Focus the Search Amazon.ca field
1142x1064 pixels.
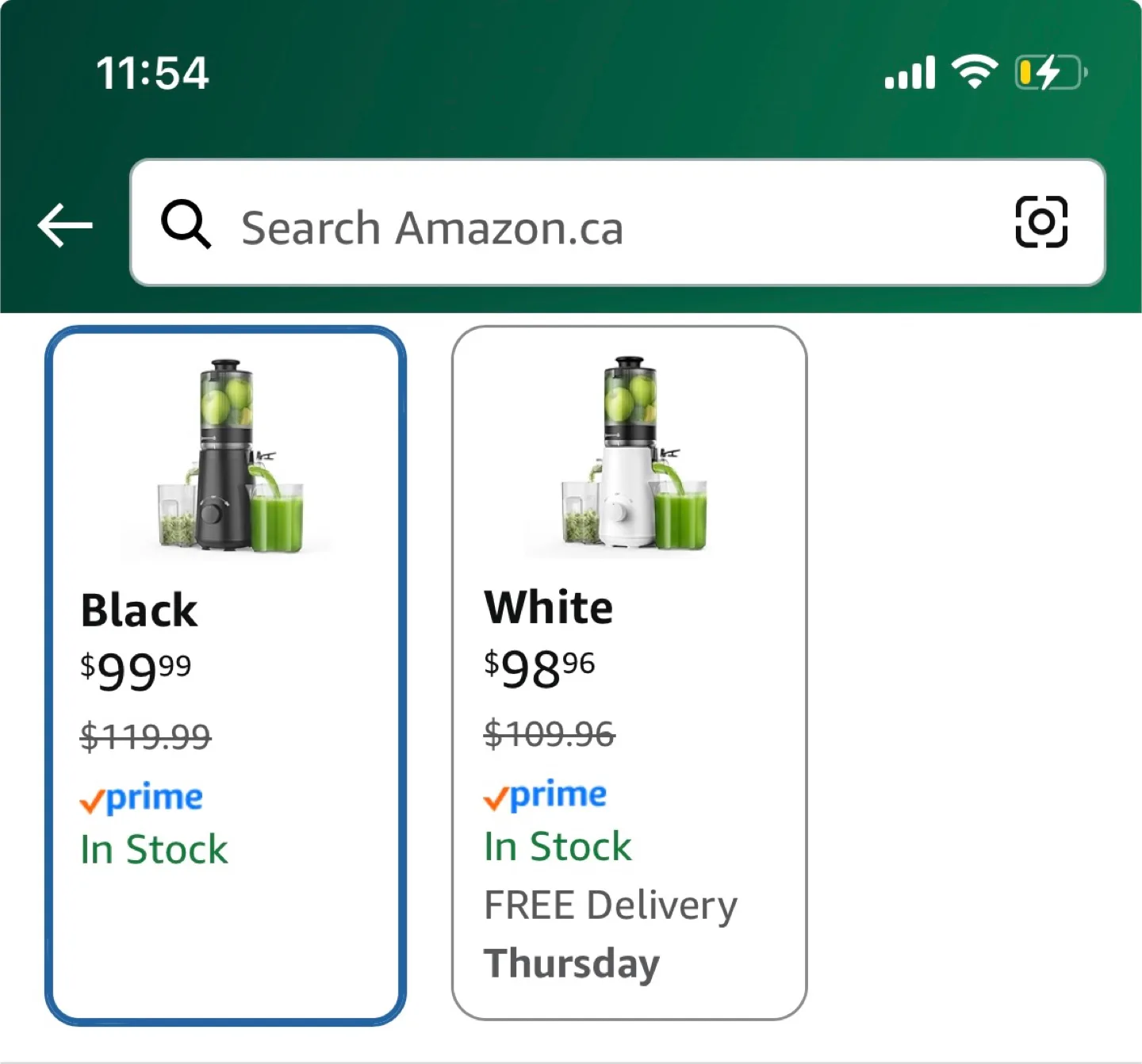(555, 228)
